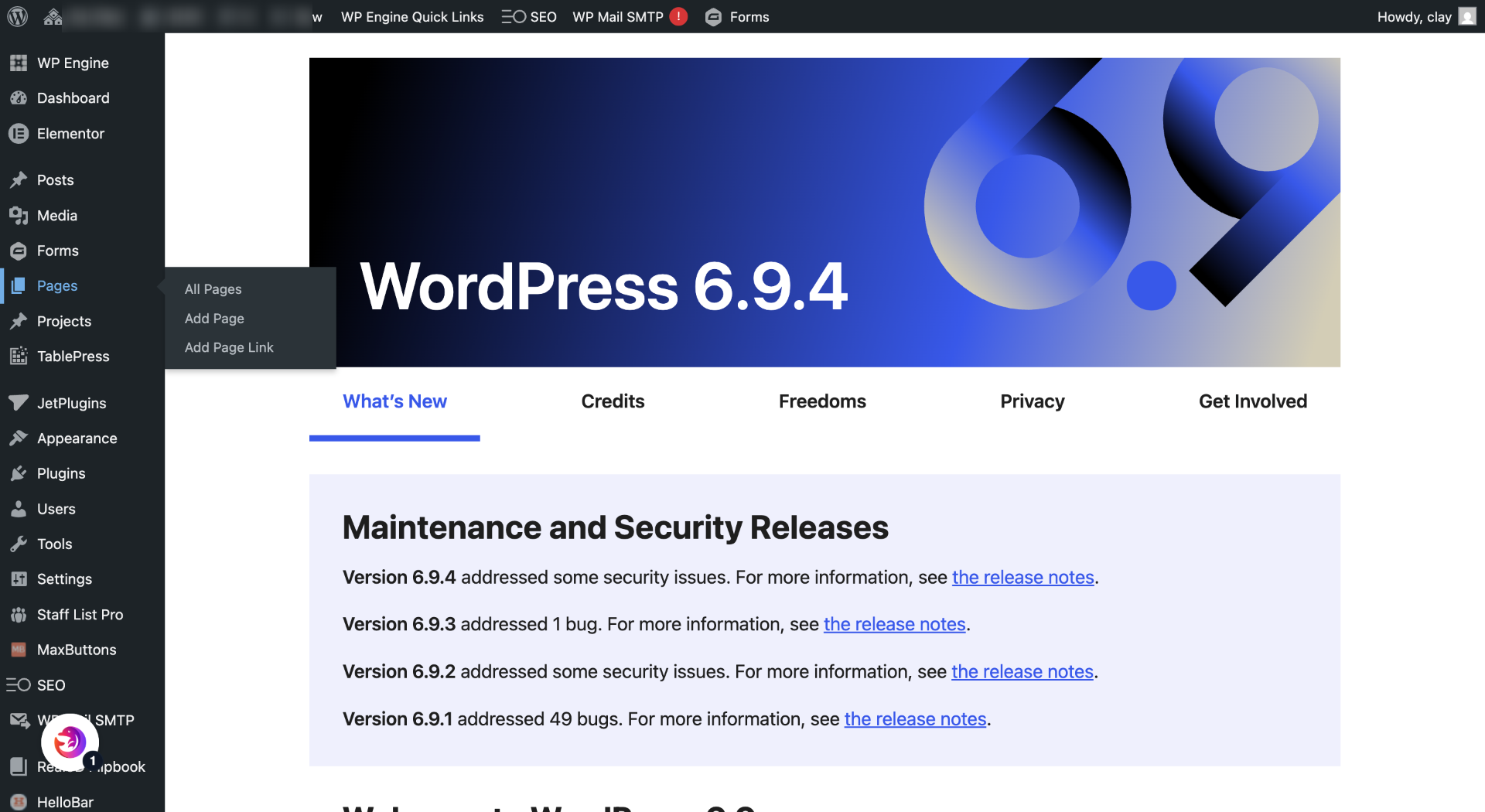
Task: Click the site home icon in admin bar
Action: click(x=53, y=16)
